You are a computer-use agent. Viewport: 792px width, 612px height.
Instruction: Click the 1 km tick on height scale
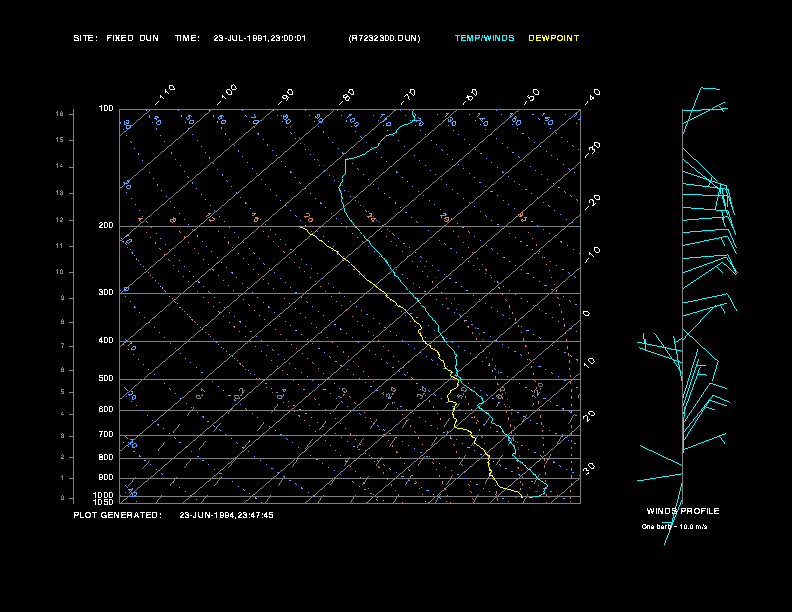pyautogui.click(x=63, y=478)
